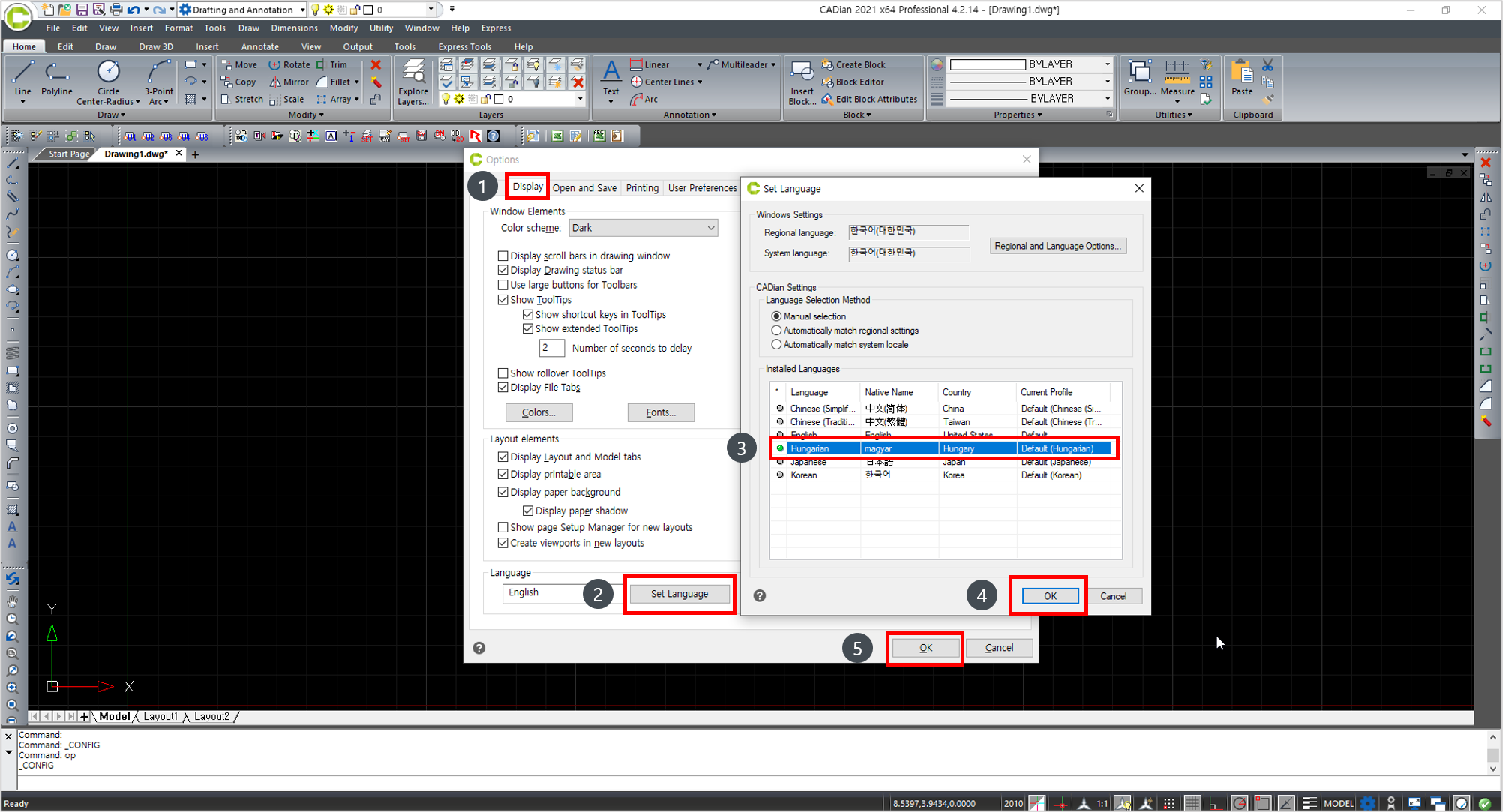The height and width of the screenshot is (812, 1503).
Task: Click the Set Language button
Action: (679, 594)
